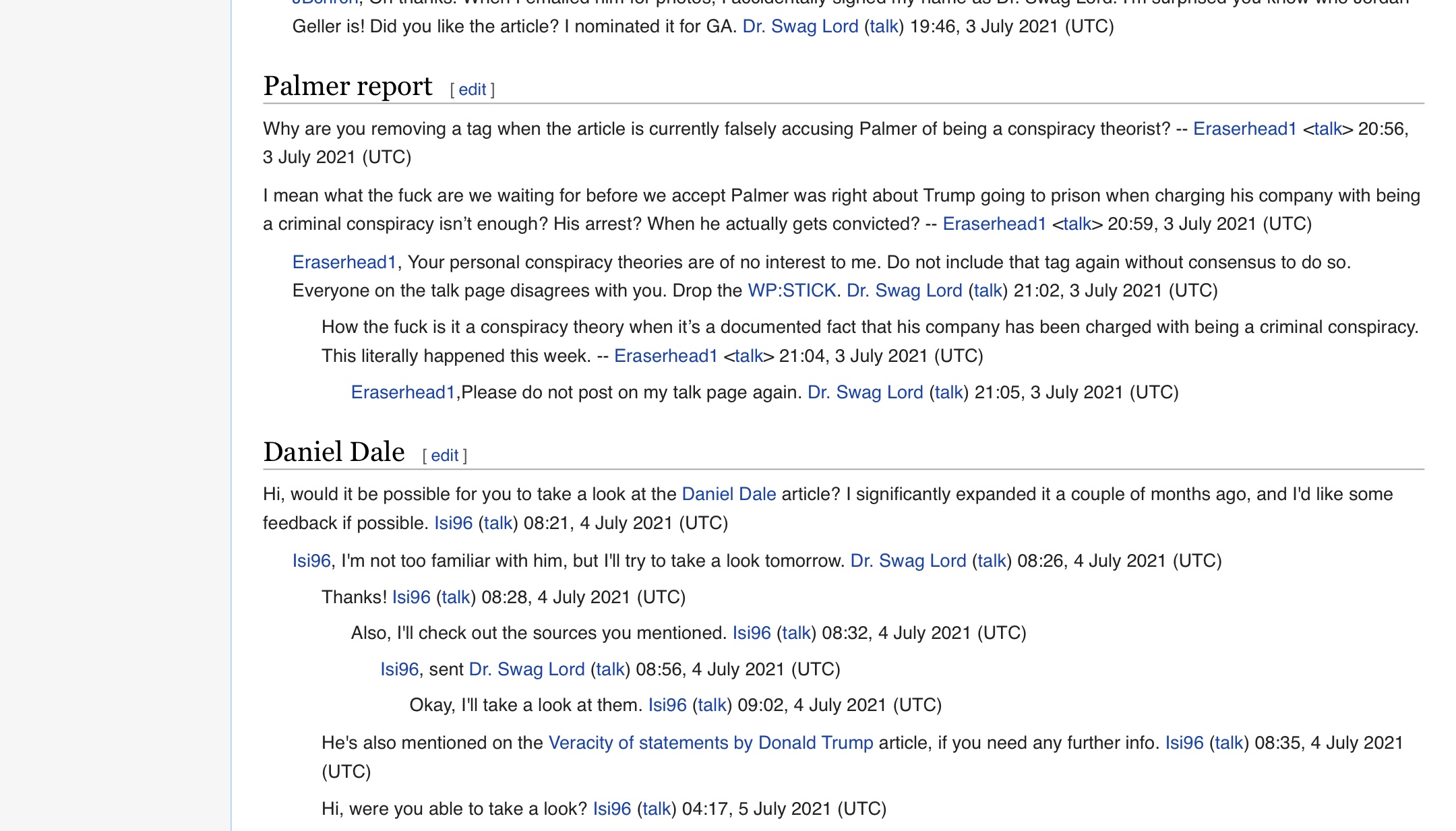This screenshot has width=1456, height=831.
Task: Follow Isi96 mention before the word 'sent'
Action: coord(400,669)
